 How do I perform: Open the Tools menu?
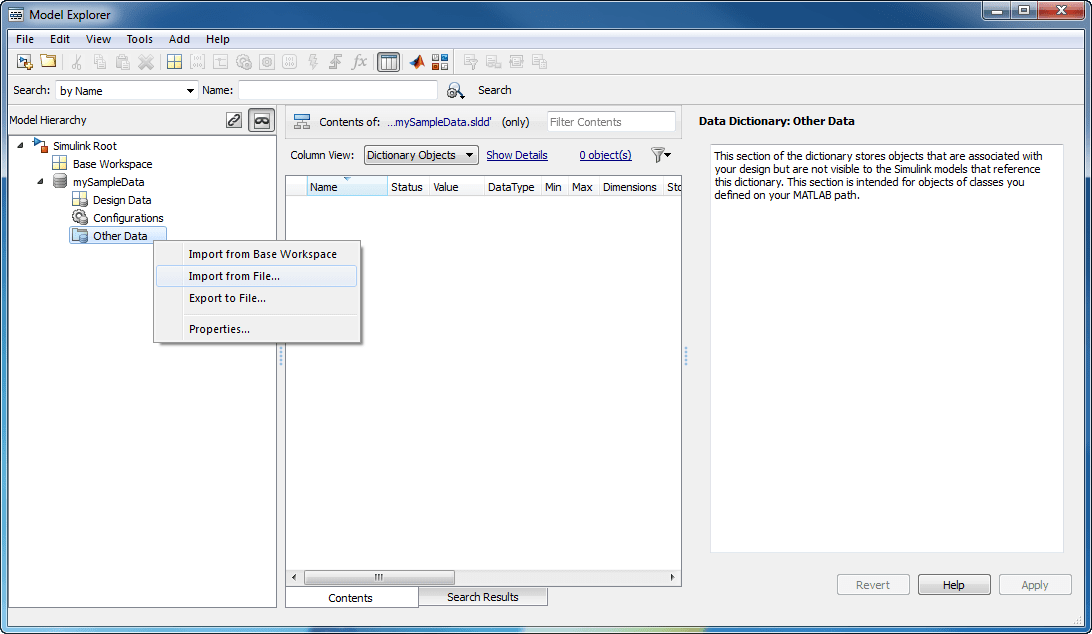pyautogui.click(x=139, y=39)
